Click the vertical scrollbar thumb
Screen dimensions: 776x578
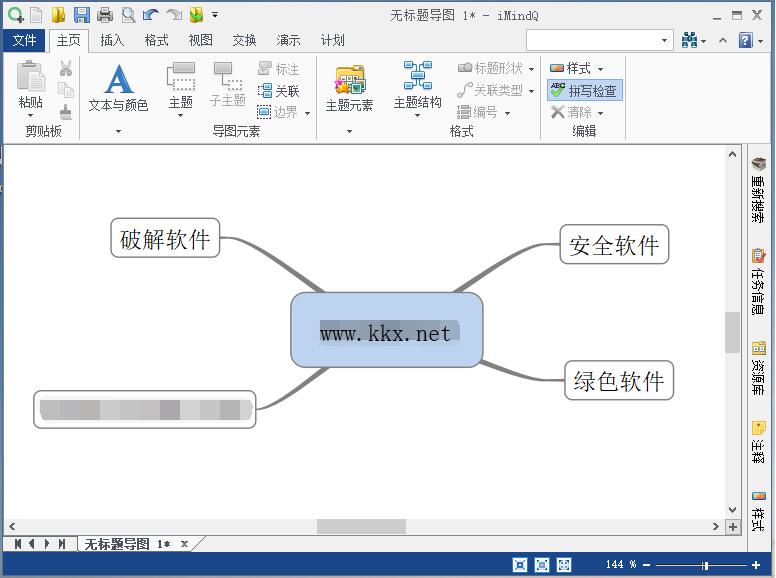pyautogui.click(x=732, y=332)
